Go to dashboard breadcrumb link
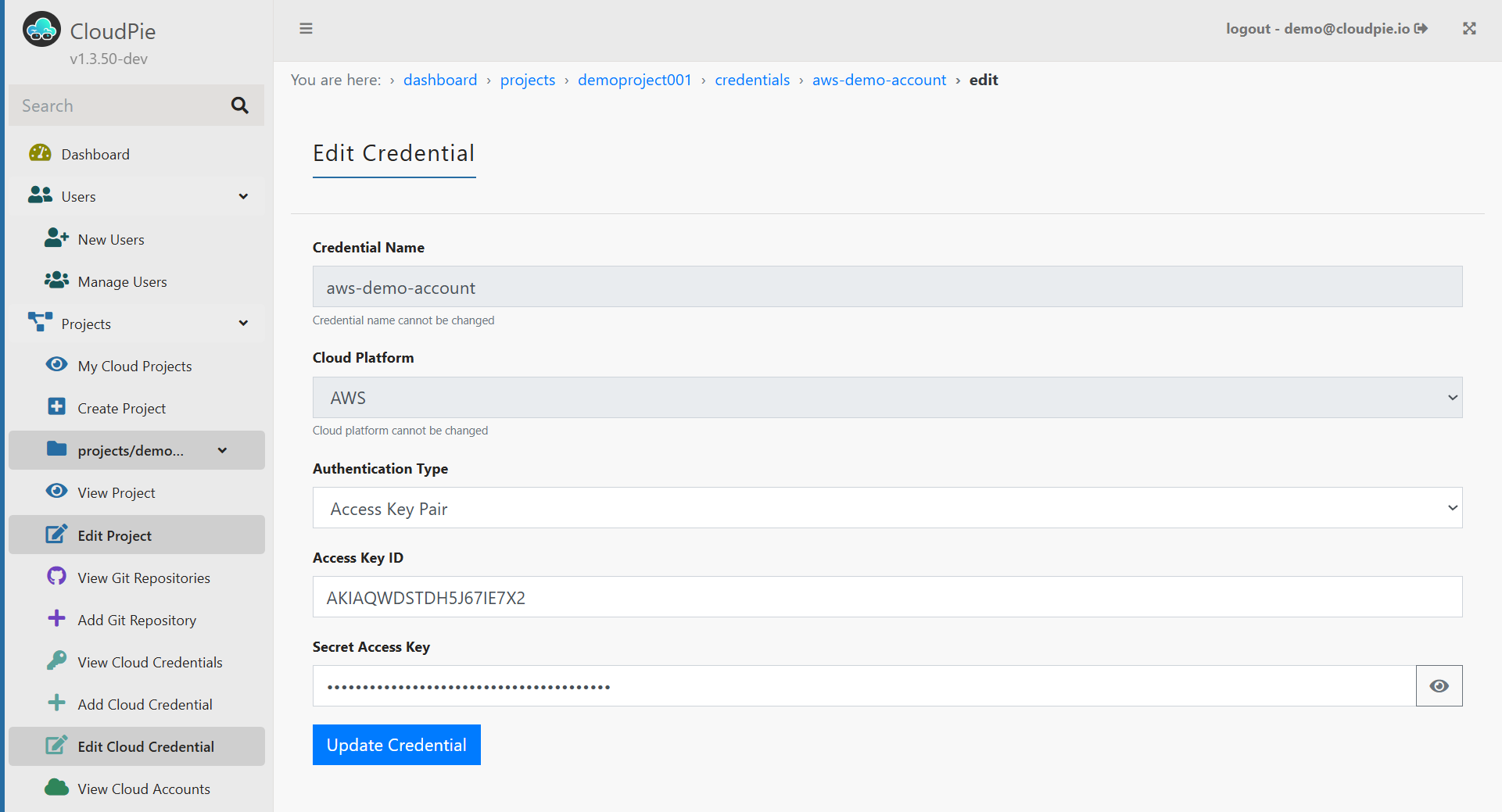Viewport: 1502px width, 812px height. (440, 80)
